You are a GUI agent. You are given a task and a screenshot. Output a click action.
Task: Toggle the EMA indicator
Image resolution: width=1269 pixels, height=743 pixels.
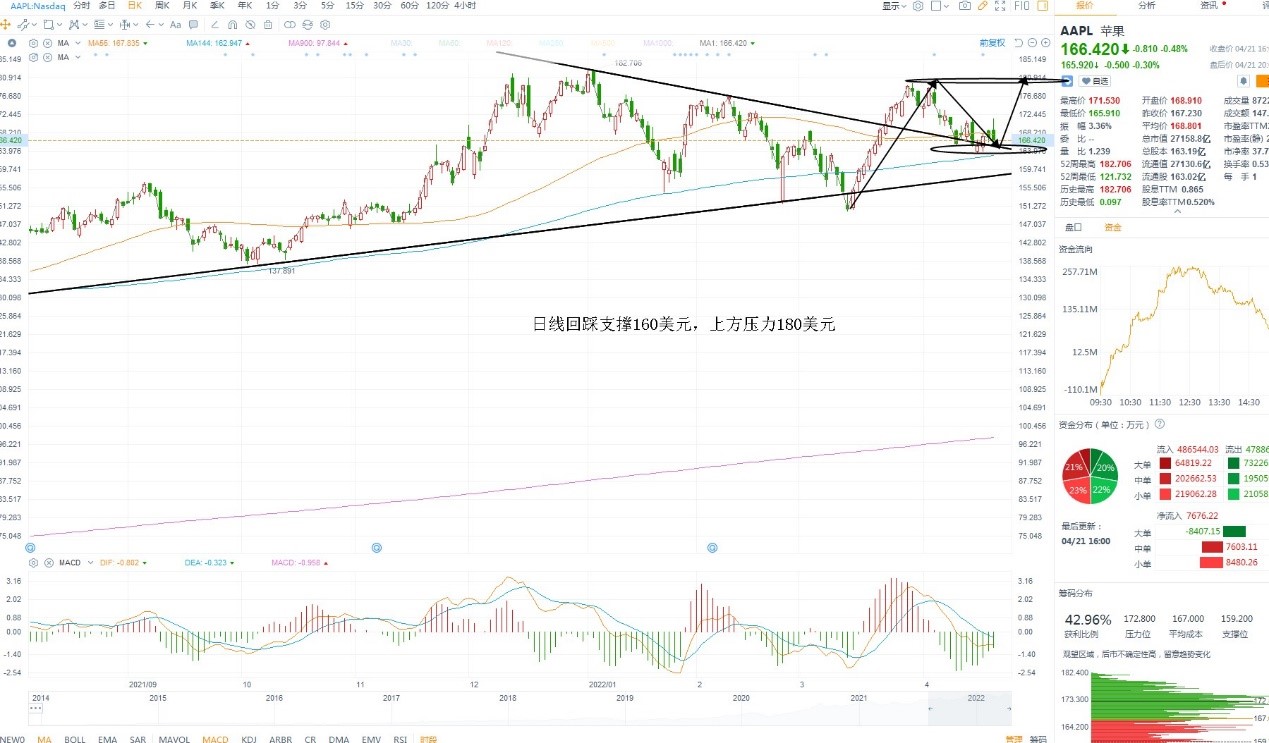tap(107, 738)
